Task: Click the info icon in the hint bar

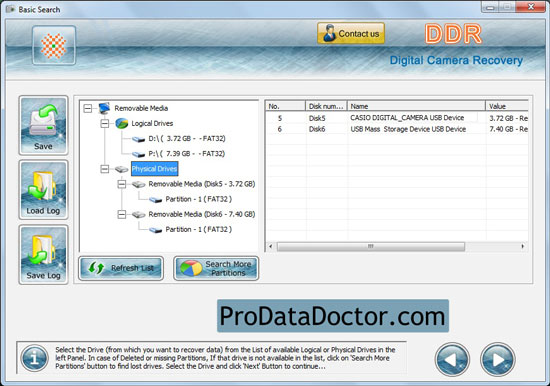Action: click(x=34, y=358)
